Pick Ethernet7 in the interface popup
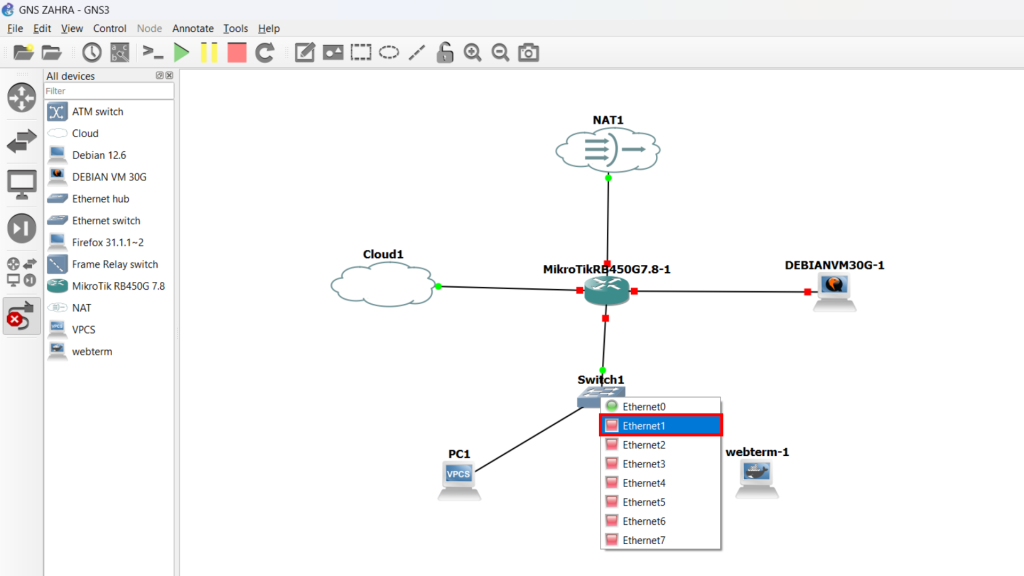Image resolution: width=1024 pixels, height=576 pixels. coord(660,540)
